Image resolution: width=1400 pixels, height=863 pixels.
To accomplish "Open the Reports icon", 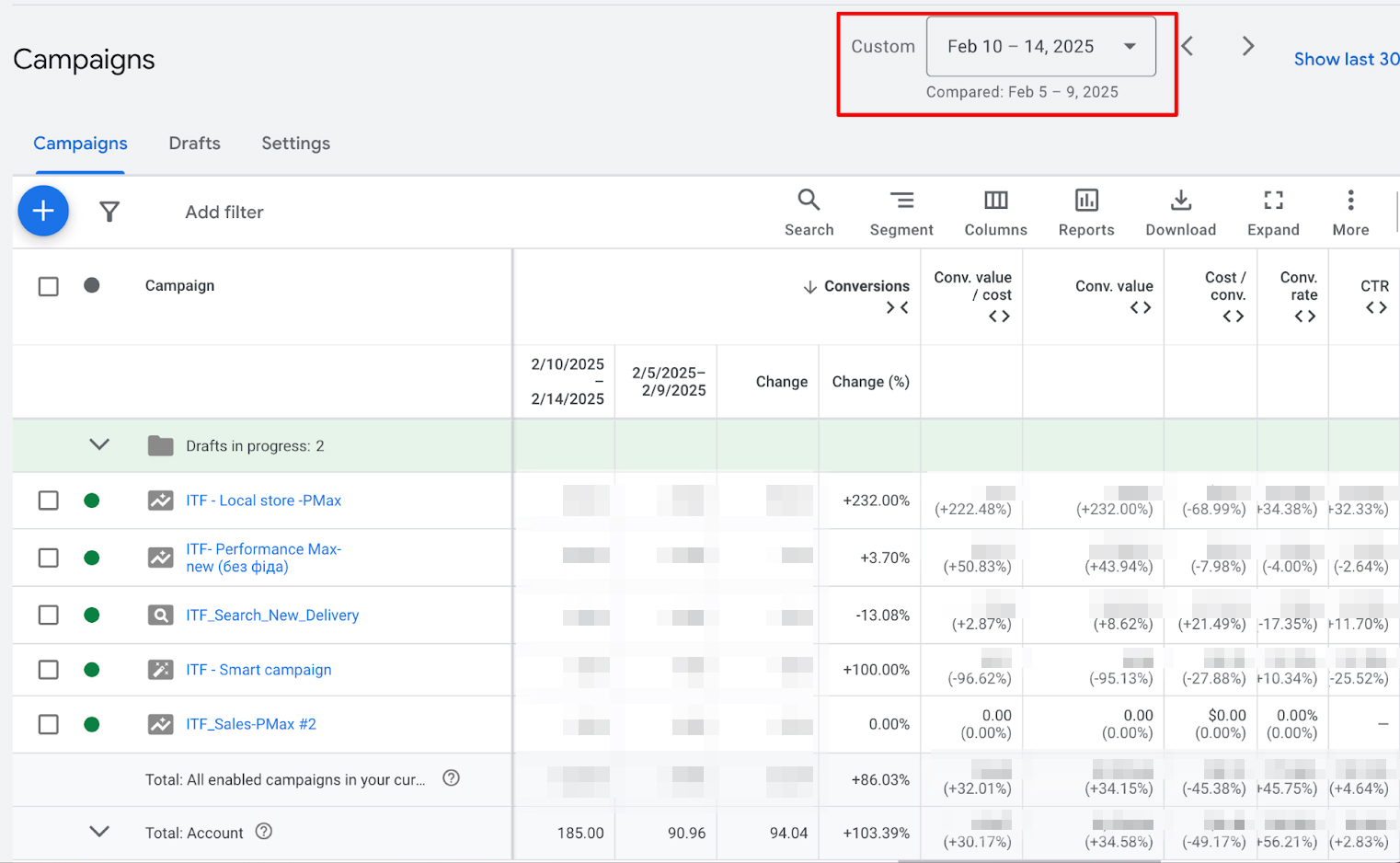I will point(1085,213).
